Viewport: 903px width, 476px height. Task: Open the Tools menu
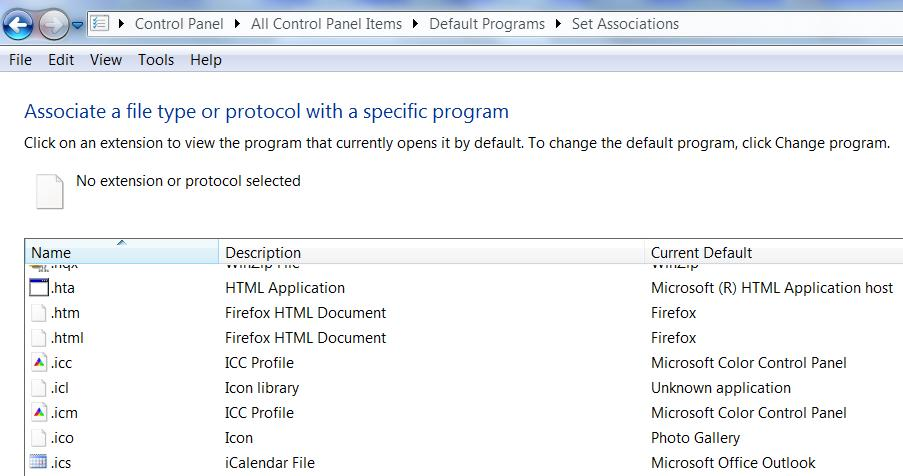(156, 60)
